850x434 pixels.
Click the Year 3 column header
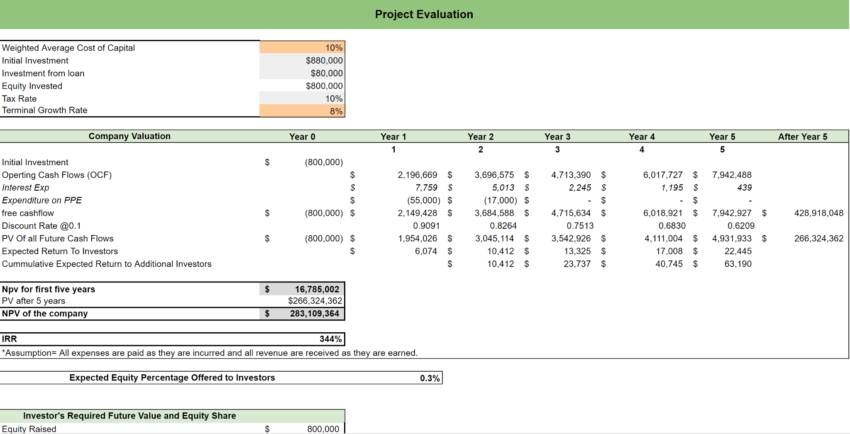pyautogui.click(x=558, y=137)
